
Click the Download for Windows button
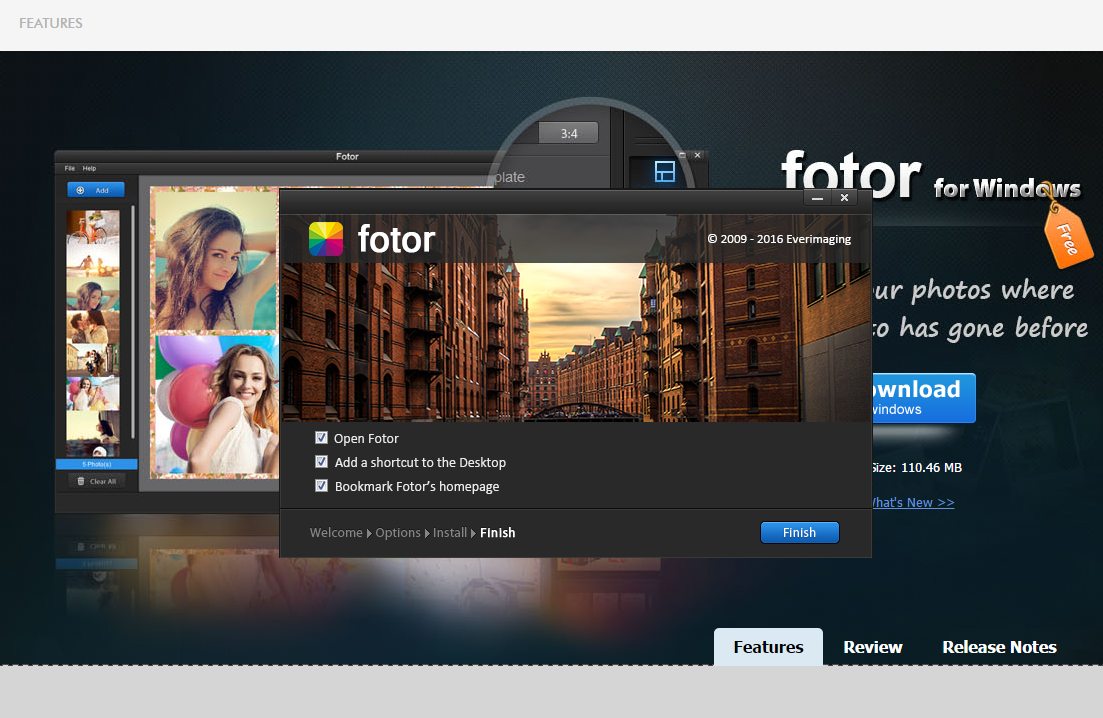pos(923,398)
